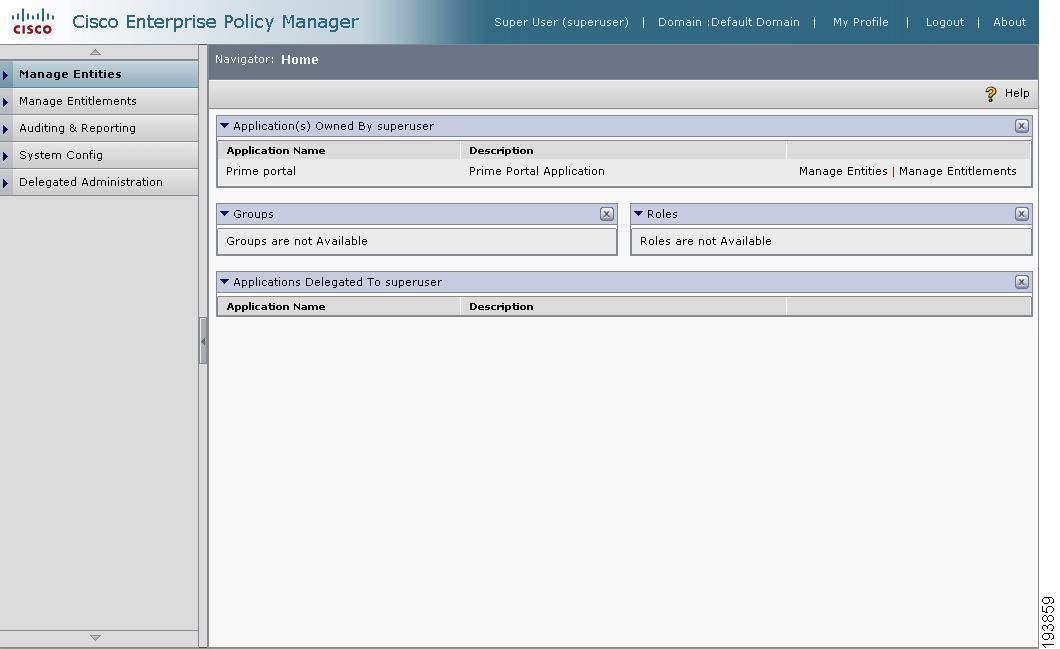The image size is (1060, 649).
Task: Click the sidebar scroll-up arrow
Action: pyautogui.click(x=95, y=52)
